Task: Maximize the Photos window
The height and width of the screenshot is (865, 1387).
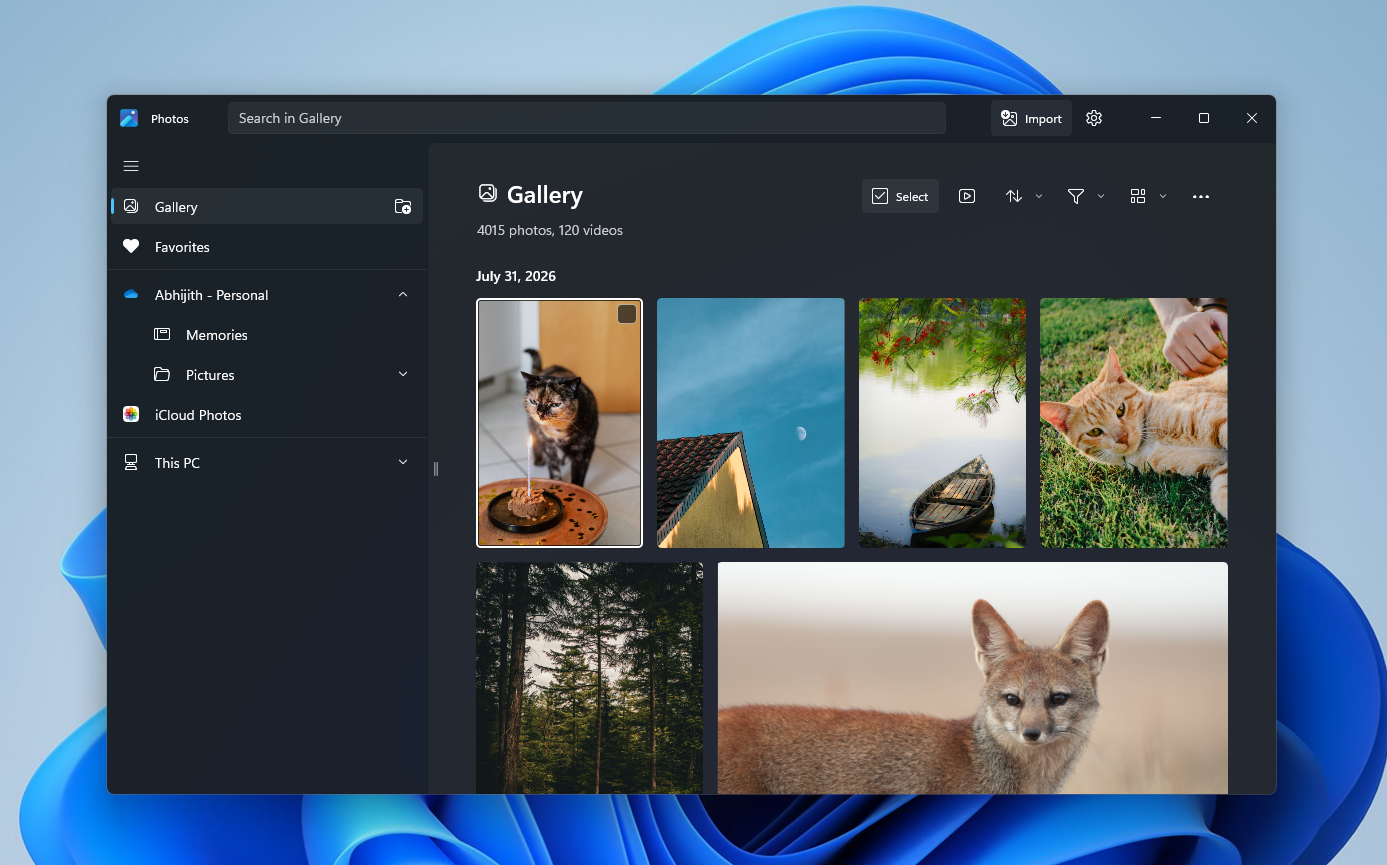Action: click(x=1204, y=118)
